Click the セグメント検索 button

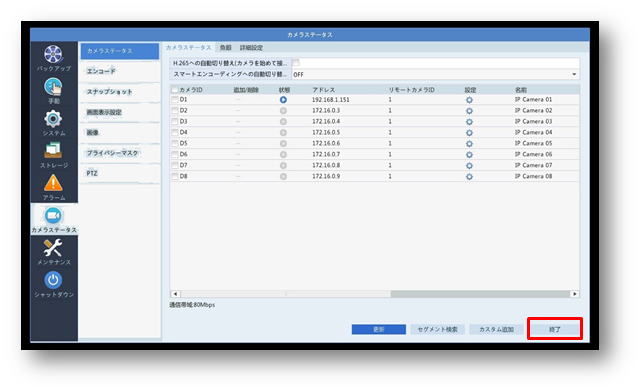click(437, 329)
